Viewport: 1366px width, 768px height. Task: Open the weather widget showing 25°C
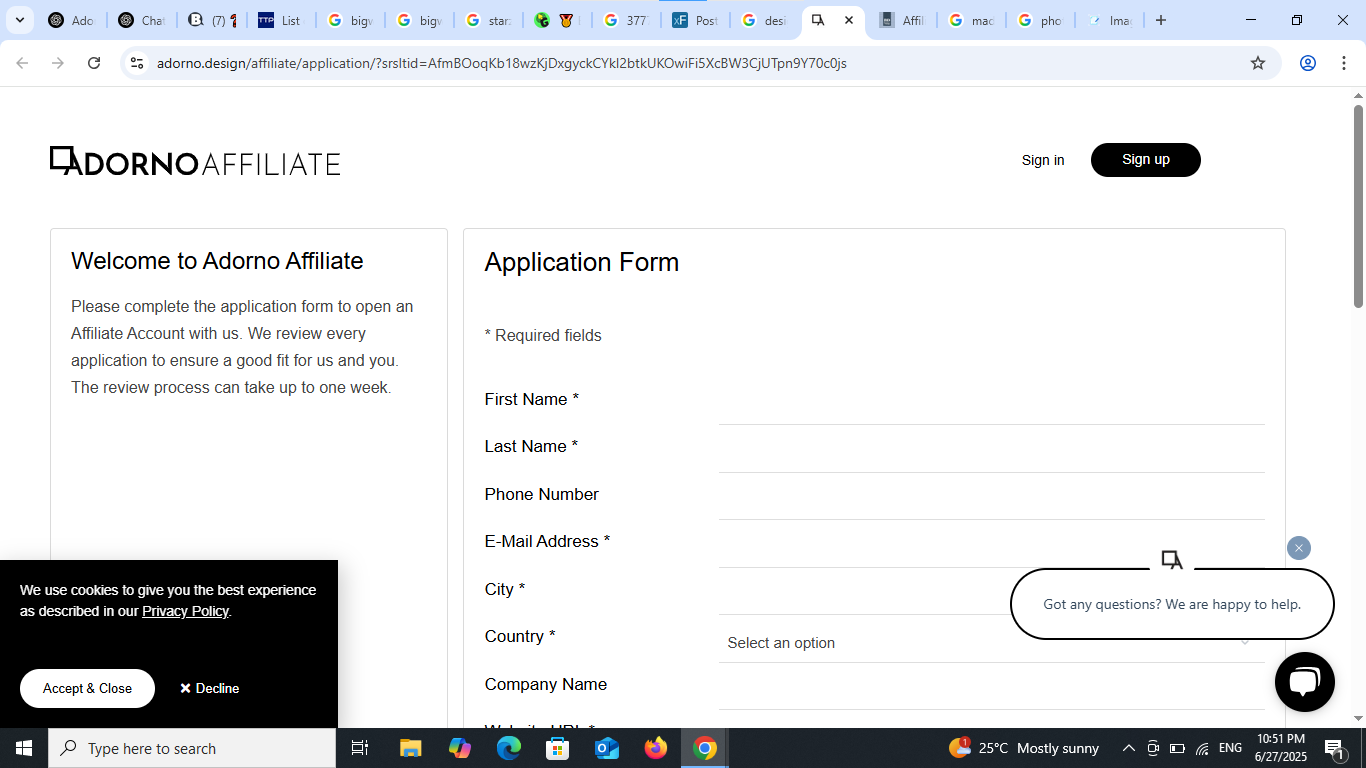(1023, 748)
